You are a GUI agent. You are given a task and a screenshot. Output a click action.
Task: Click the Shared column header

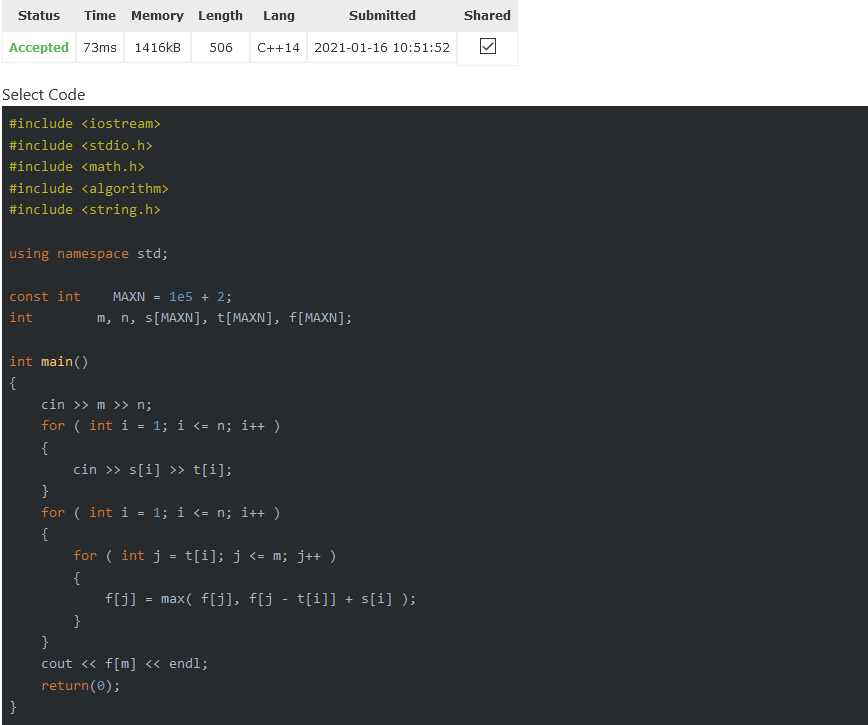point(487,15)
